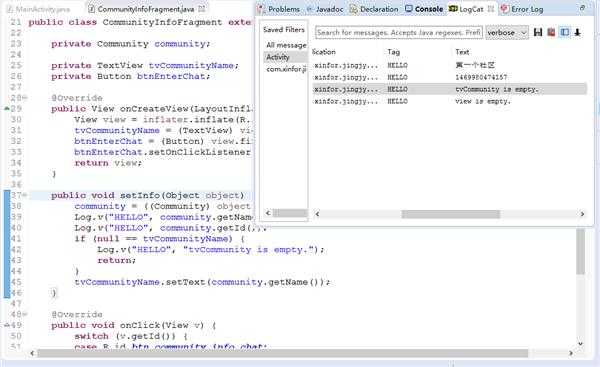Click 'tvCommunityName.setText' on line 45
Screen dimensions: 600x367
click(140, 282)
